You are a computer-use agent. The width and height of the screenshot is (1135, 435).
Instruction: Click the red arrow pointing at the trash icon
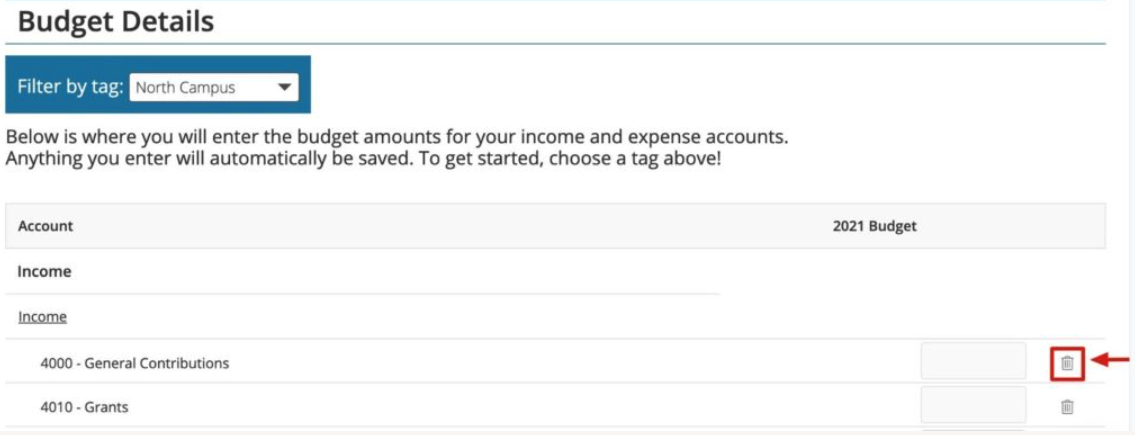[x=1110, y=360]
